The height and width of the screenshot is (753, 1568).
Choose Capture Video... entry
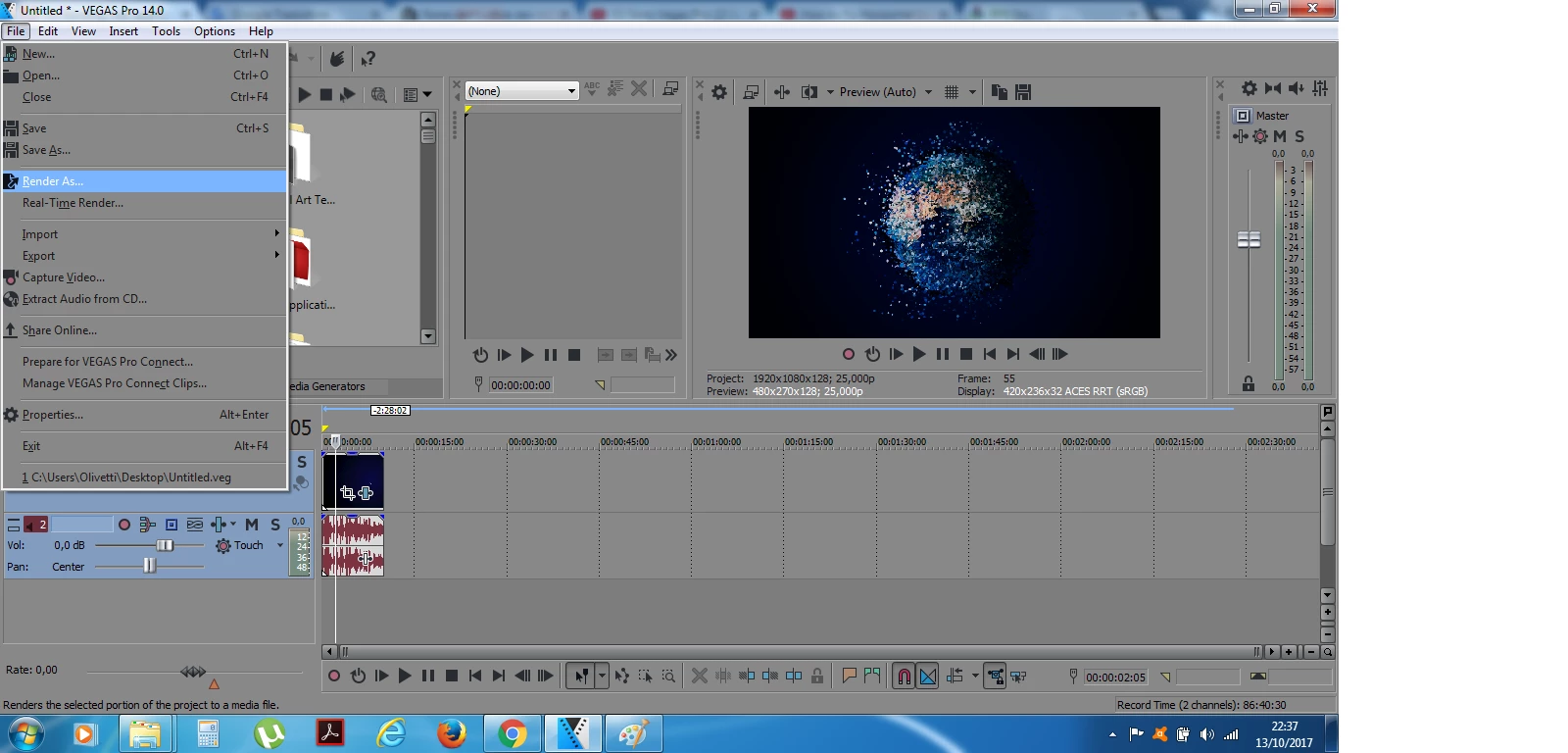click(x=144, y=277)
